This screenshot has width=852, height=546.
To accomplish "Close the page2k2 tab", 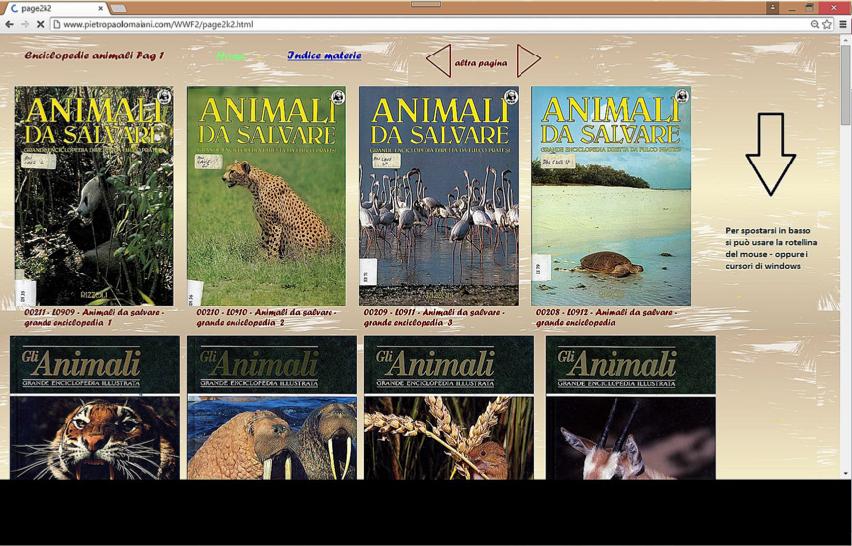I will [x=101, y=9].
